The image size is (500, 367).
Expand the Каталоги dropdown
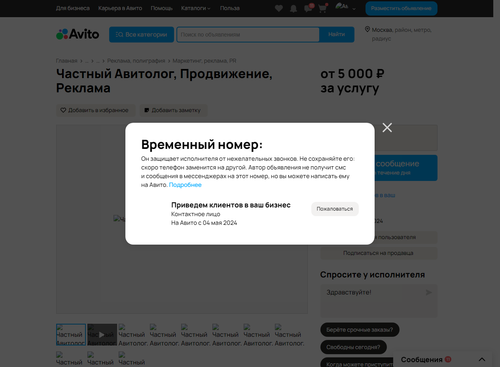pyautogui.click(x=195, y=8)
